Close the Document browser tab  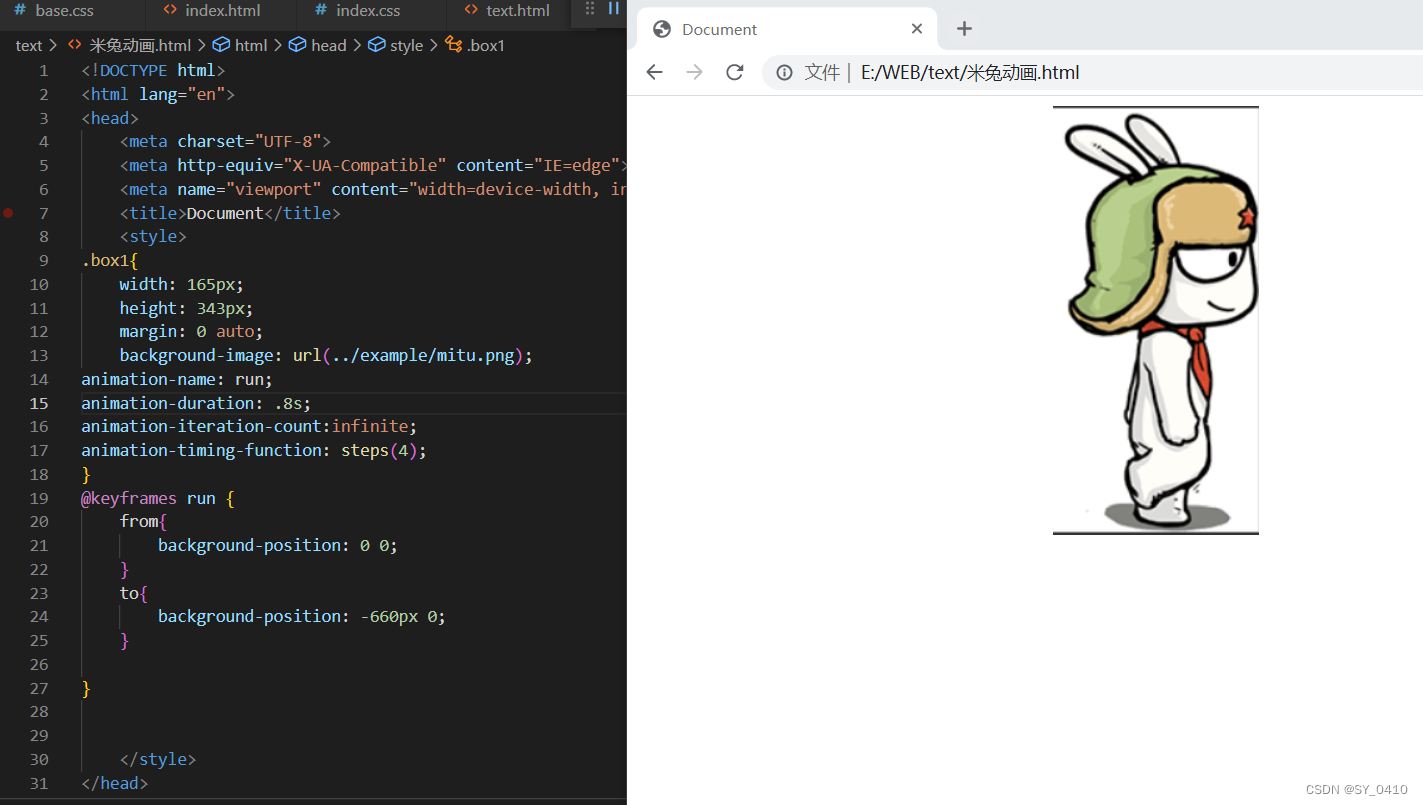click(917, 29)
